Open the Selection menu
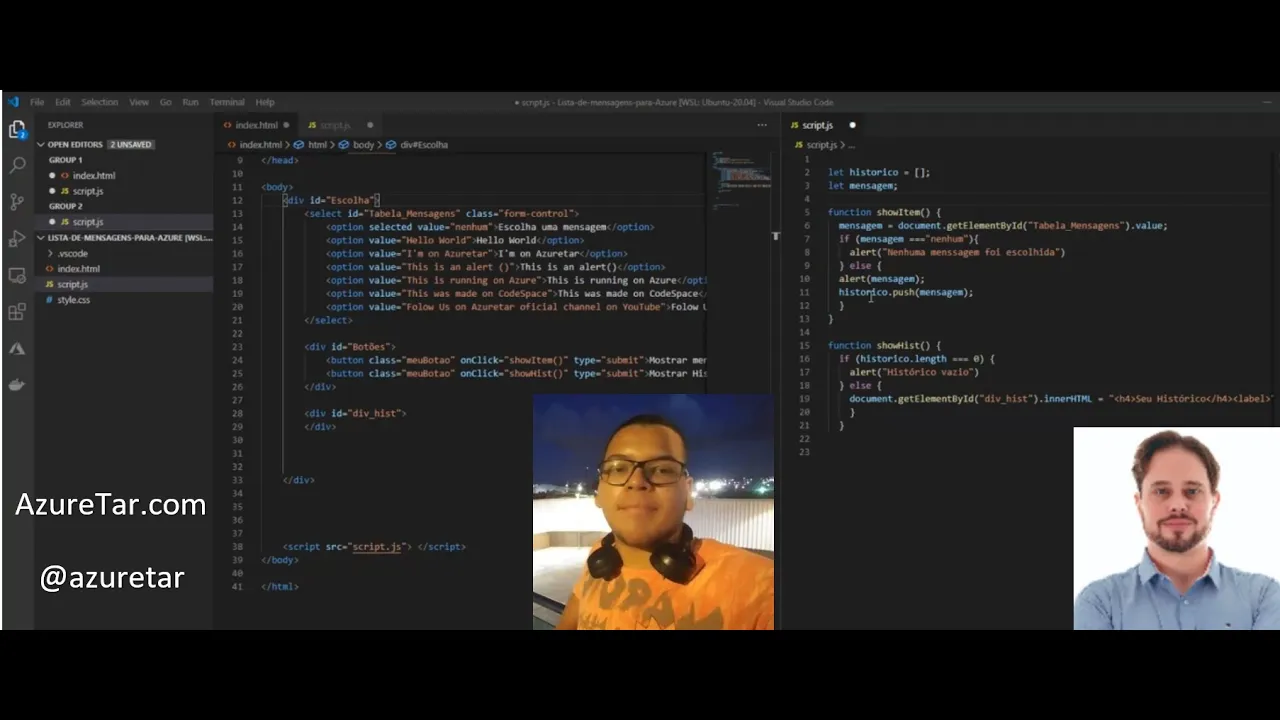Screen dimensions: 1280x720 99,102
